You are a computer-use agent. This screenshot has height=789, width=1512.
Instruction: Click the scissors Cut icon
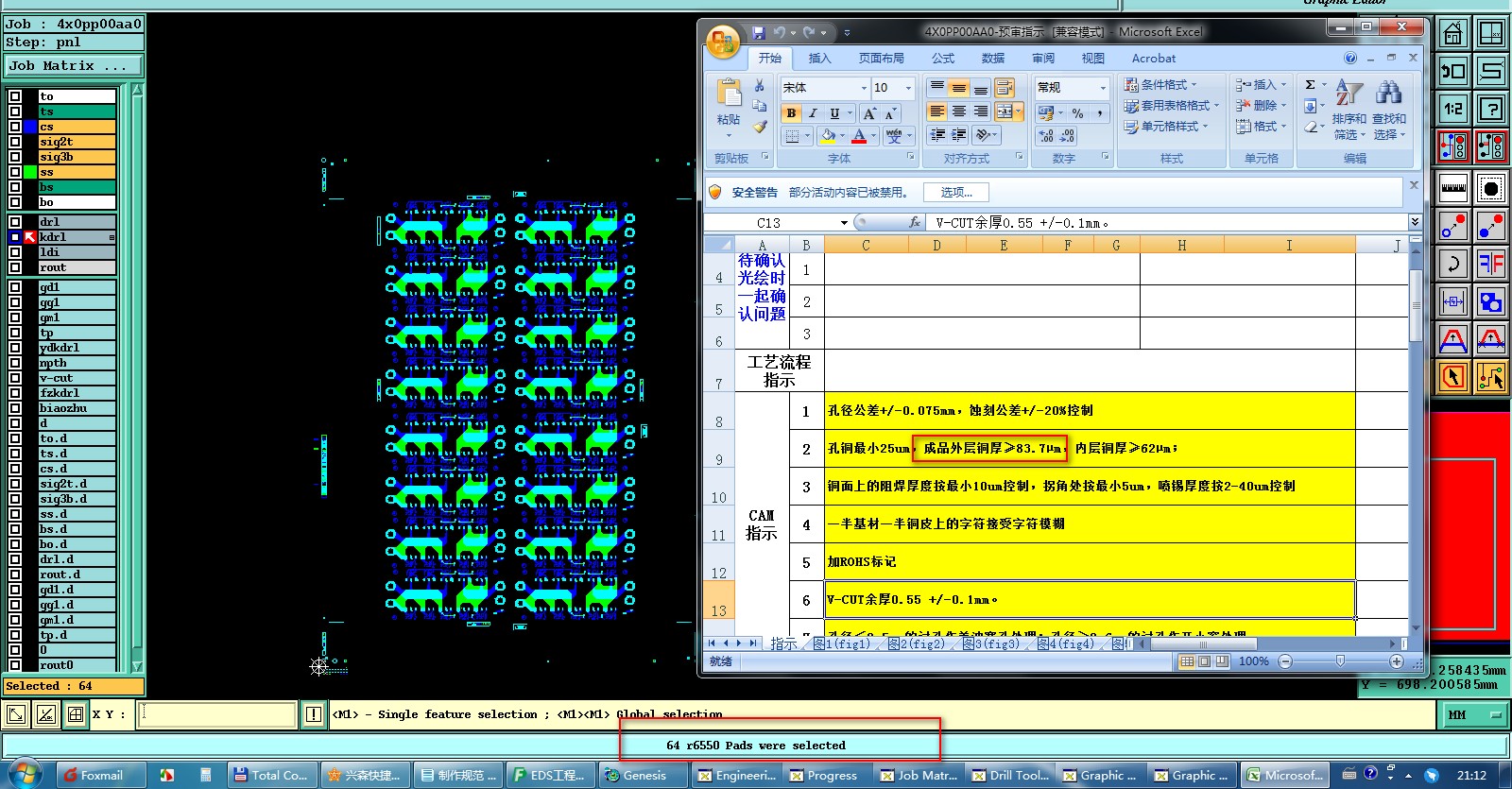pos(759,86)
